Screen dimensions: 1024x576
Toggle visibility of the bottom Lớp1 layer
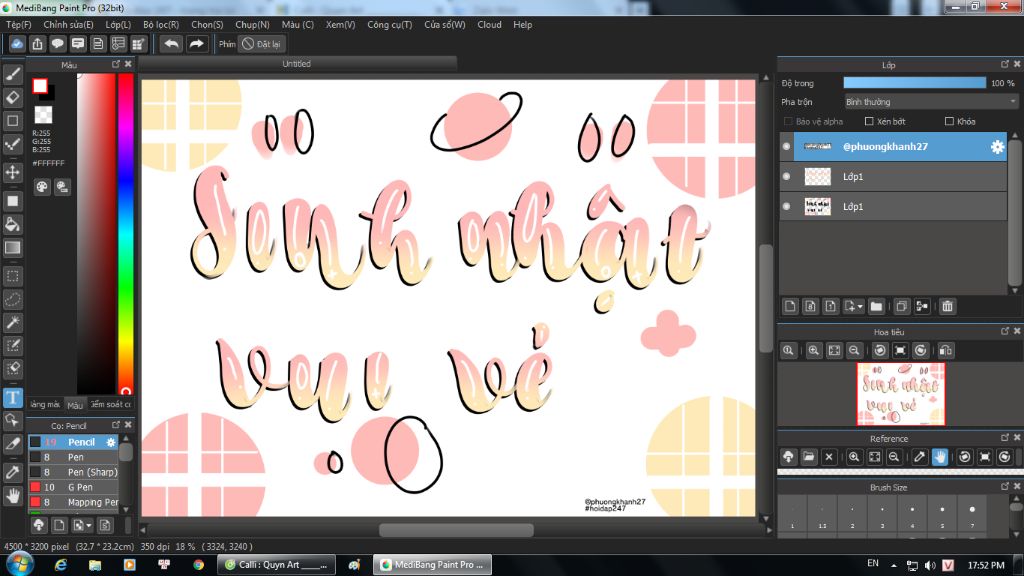[786, 206]
